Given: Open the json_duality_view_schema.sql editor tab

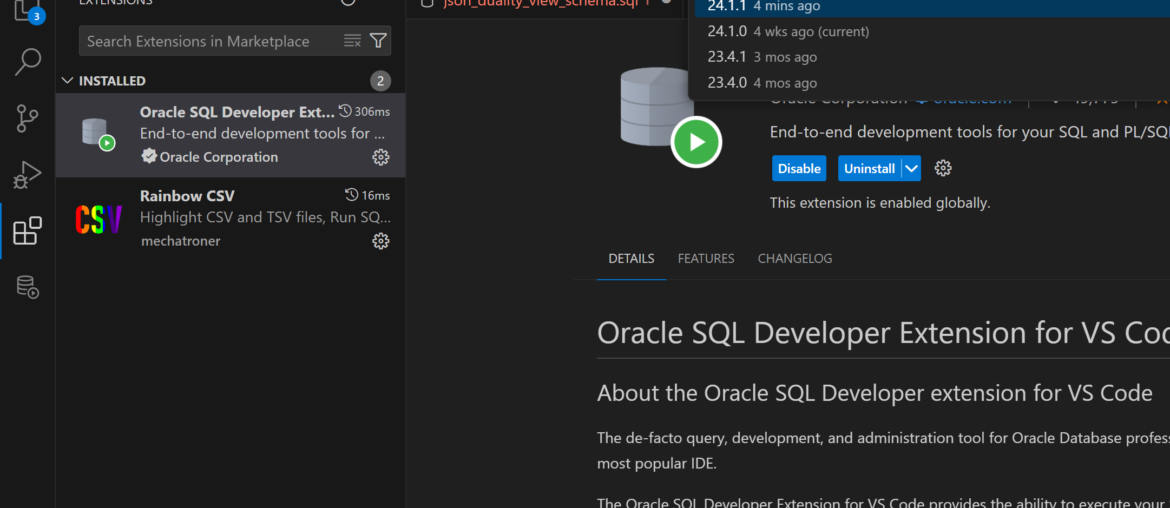Looking at the screenshot, I should 546,3.
